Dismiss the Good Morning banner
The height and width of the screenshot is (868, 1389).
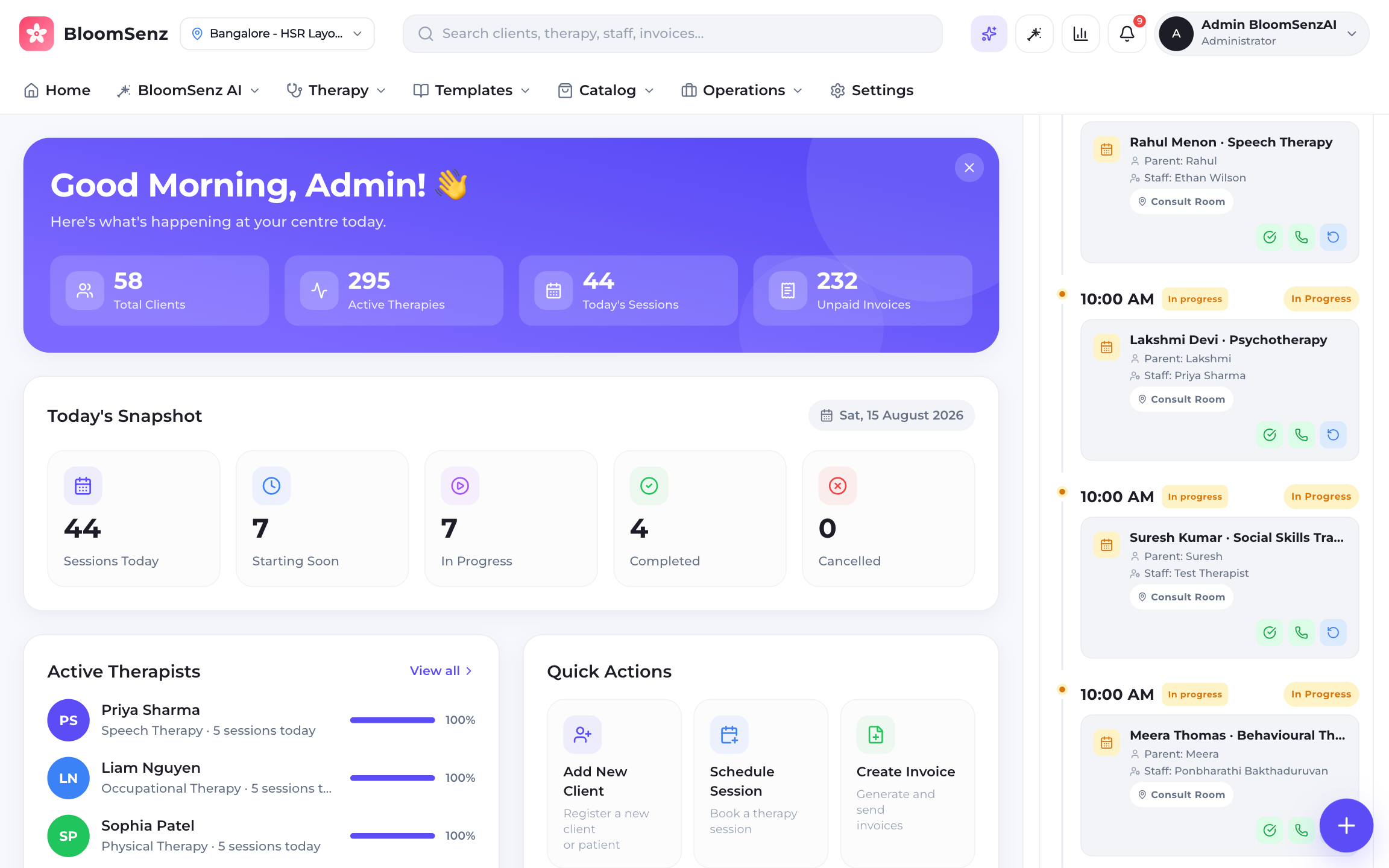point(969,168)
